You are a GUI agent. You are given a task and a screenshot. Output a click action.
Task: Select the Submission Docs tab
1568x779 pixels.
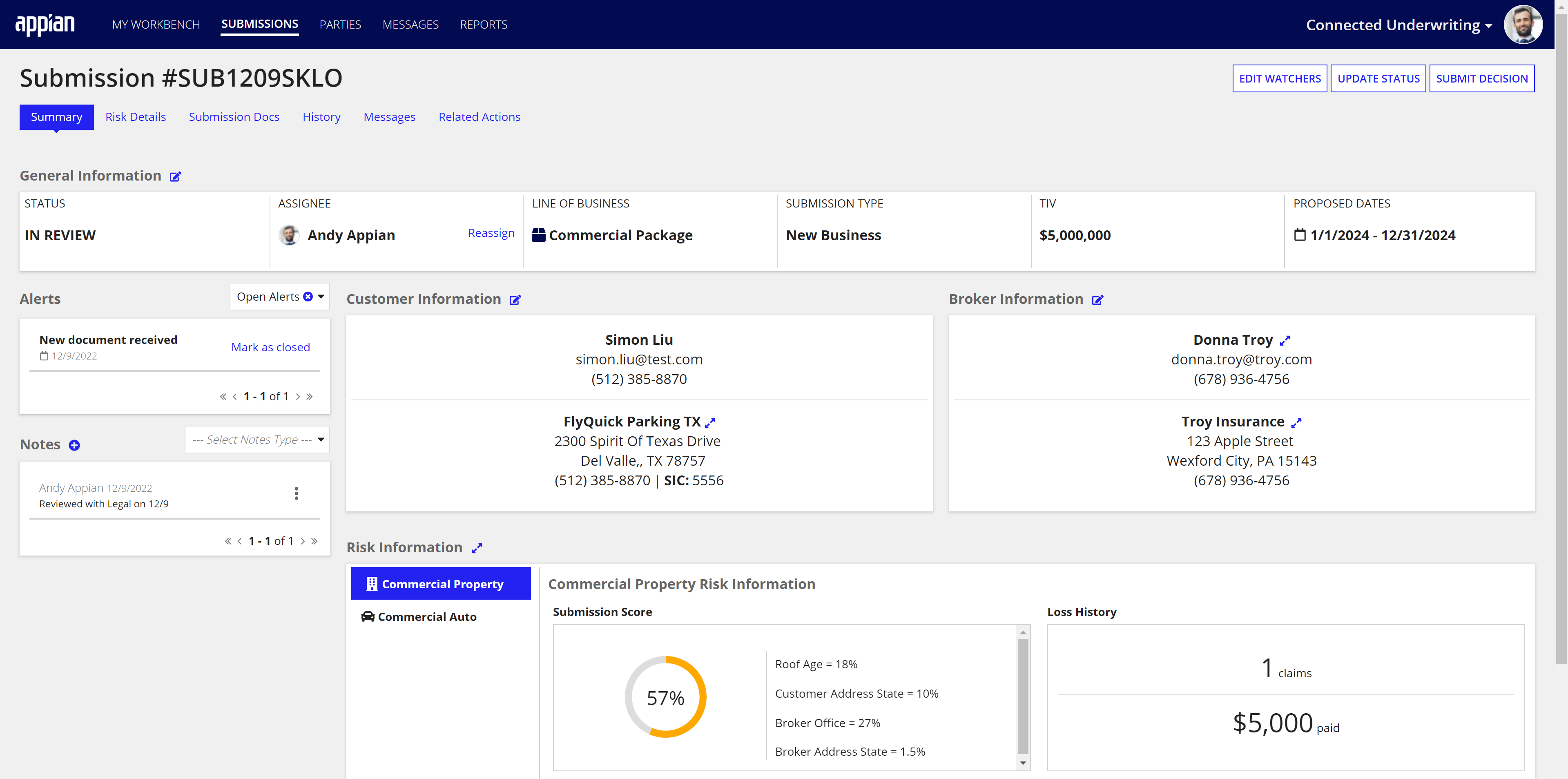234,117
